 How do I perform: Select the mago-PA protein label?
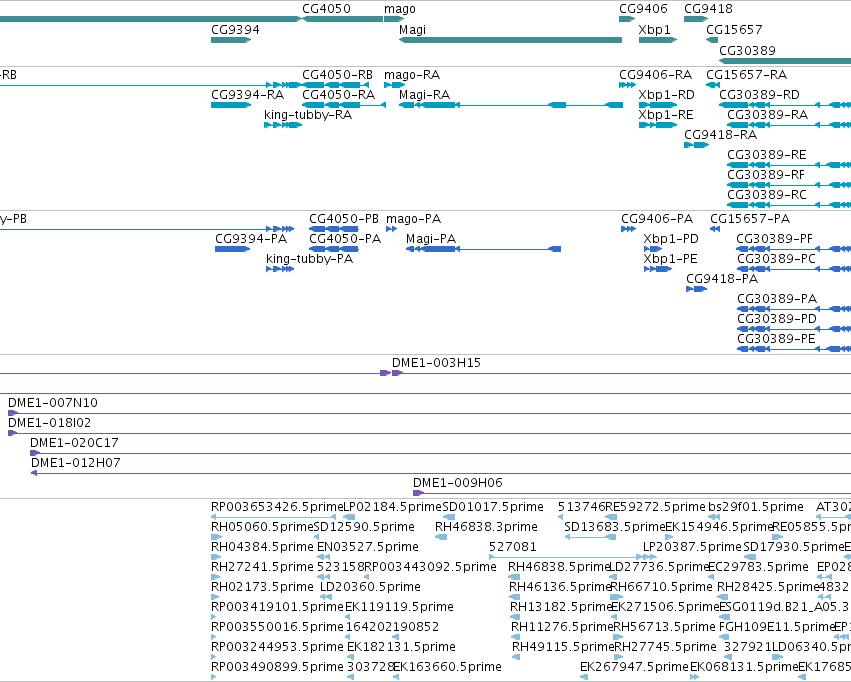[414, 219]
